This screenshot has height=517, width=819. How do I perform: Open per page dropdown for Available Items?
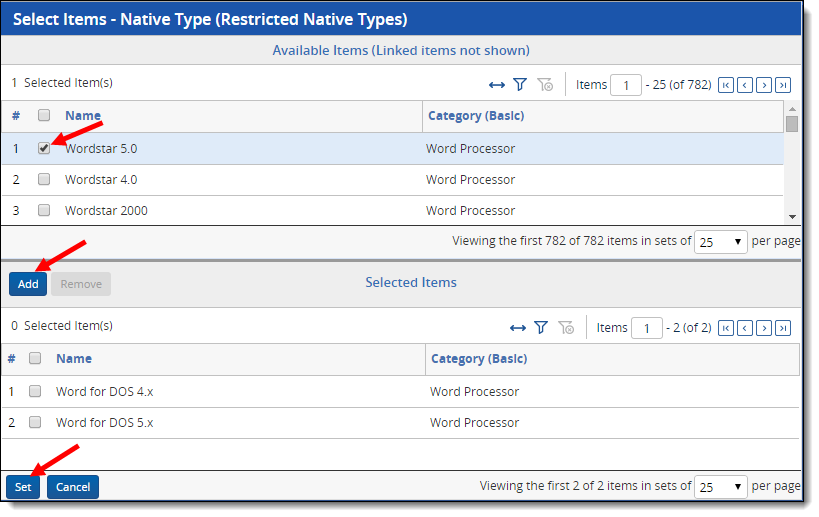click(x=720, y=242)
